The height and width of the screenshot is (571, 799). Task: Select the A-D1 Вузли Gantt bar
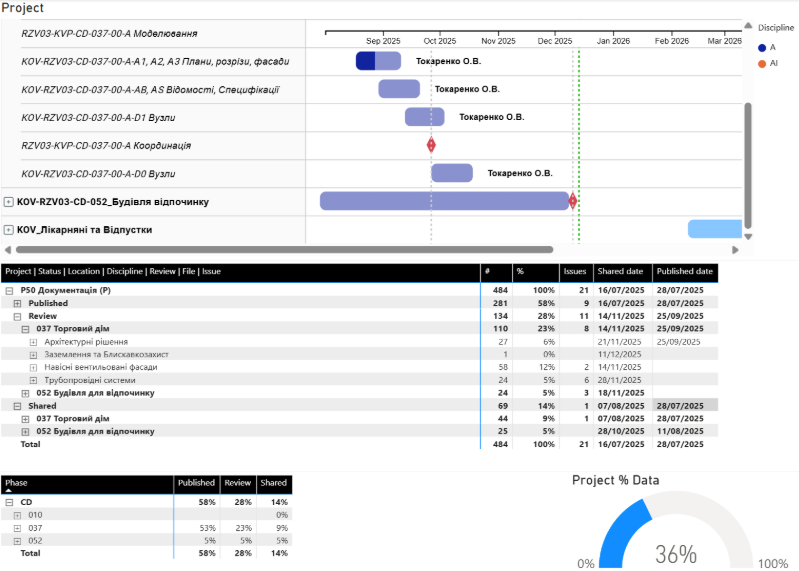coord(424,117)
